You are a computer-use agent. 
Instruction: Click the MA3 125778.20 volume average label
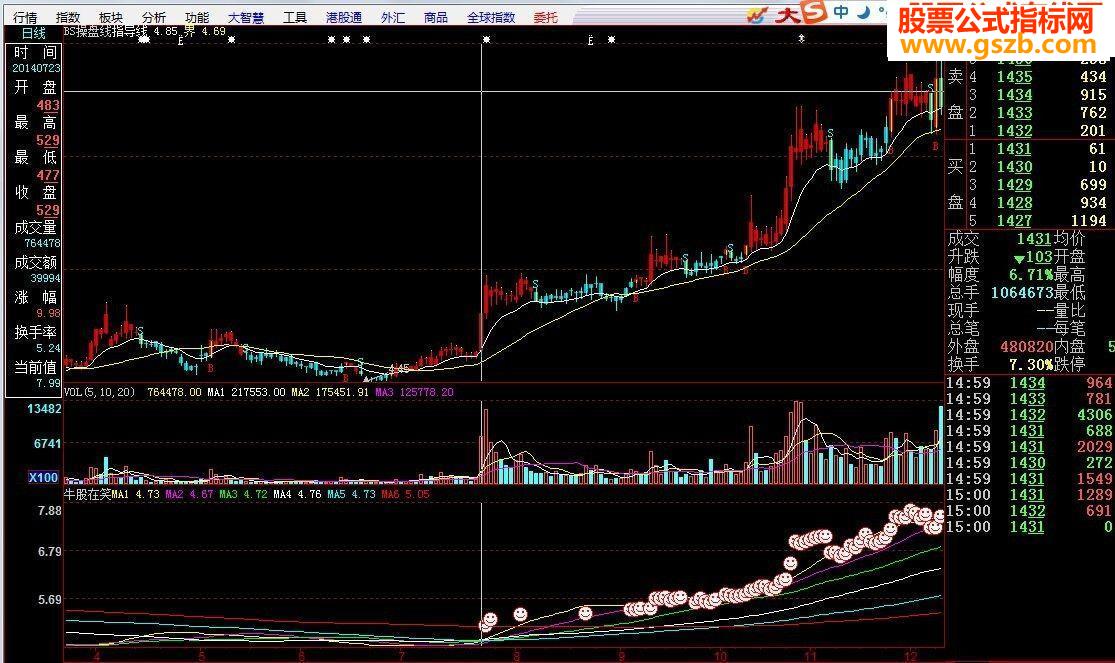(415, 392)
